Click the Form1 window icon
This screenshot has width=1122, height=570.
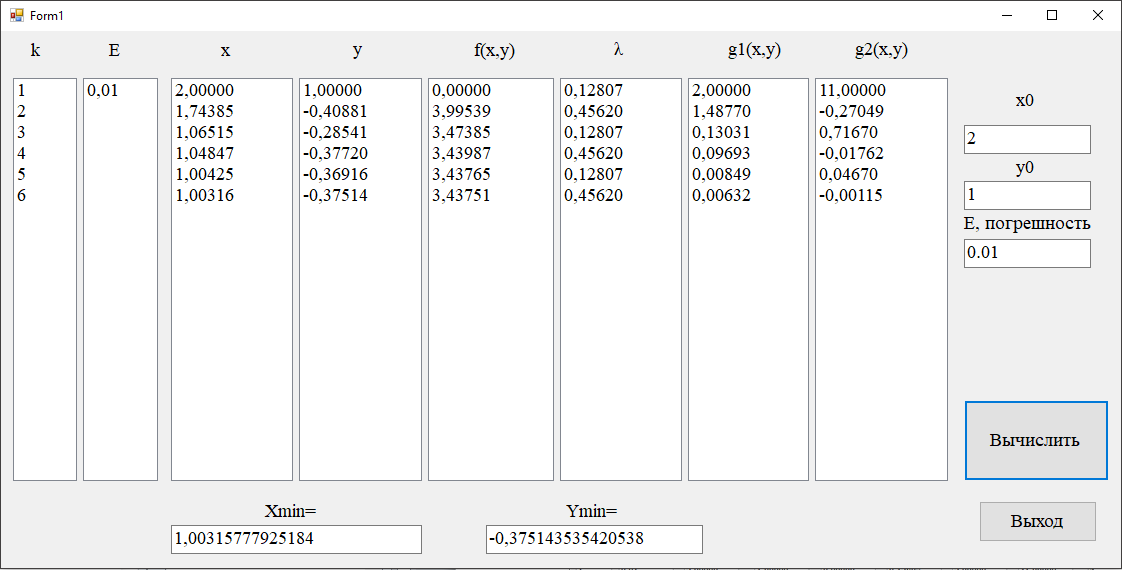point(16,15)
